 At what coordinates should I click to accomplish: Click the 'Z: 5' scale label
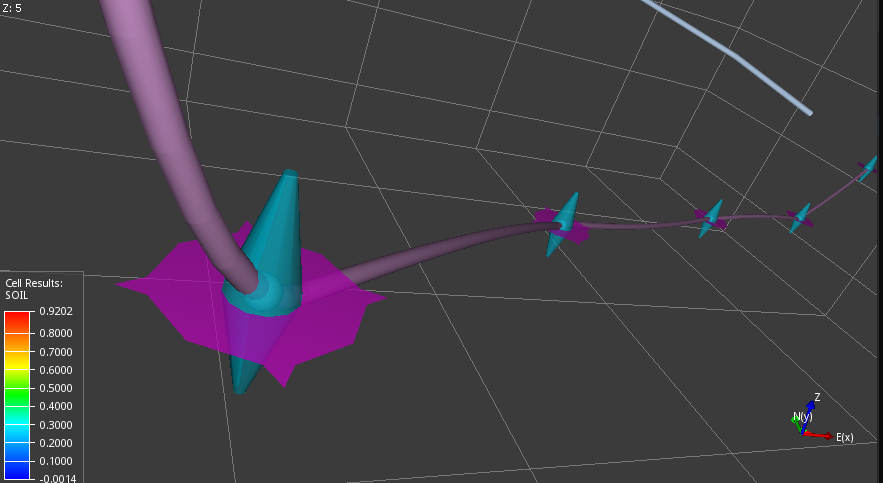(x=12, y=8)
